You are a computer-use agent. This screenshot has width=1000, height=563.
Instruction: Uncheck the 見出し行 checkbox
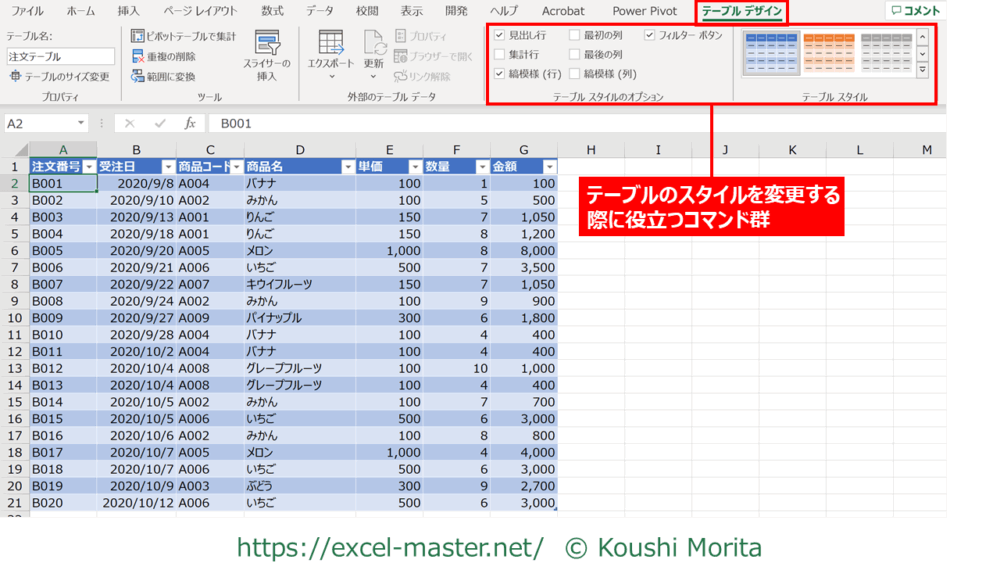point(500,35)
